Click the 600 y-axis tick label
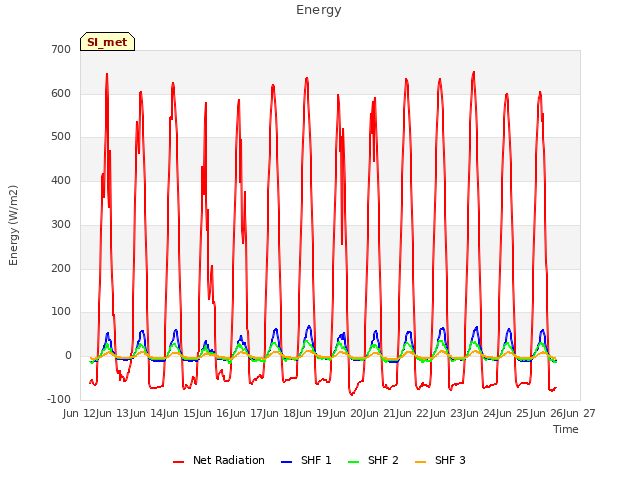The image size is (640, 480). point(61,93)
